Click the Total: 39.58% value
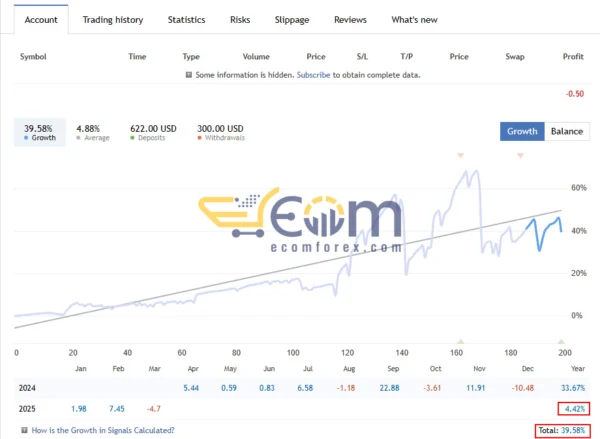Viewport: 600px width, 439px height. pos(562,430)
